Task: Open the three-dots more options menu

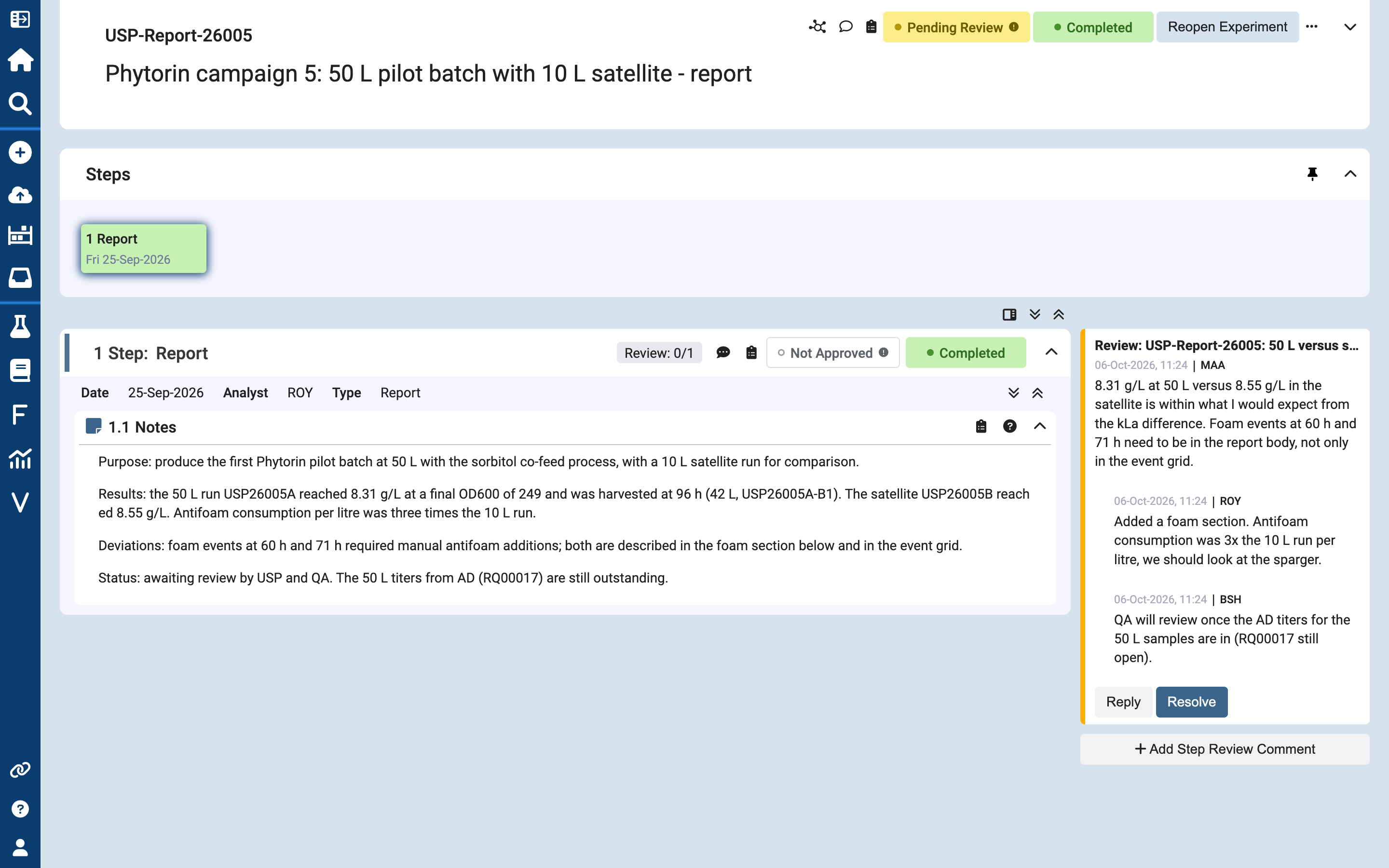Action: 1311,27
